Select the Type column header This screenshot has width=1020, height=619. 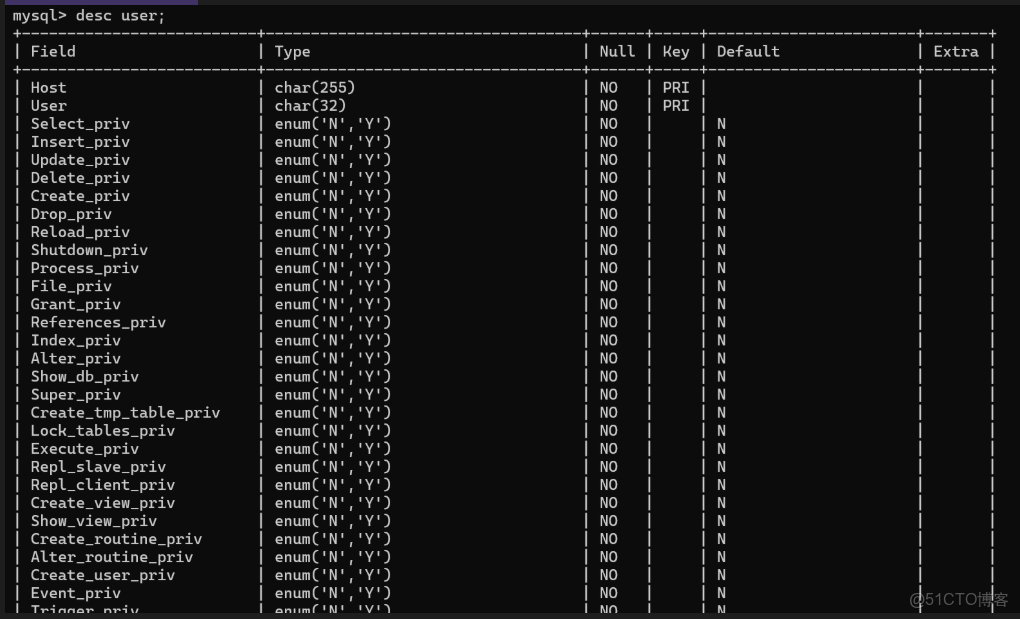point(292,51)
